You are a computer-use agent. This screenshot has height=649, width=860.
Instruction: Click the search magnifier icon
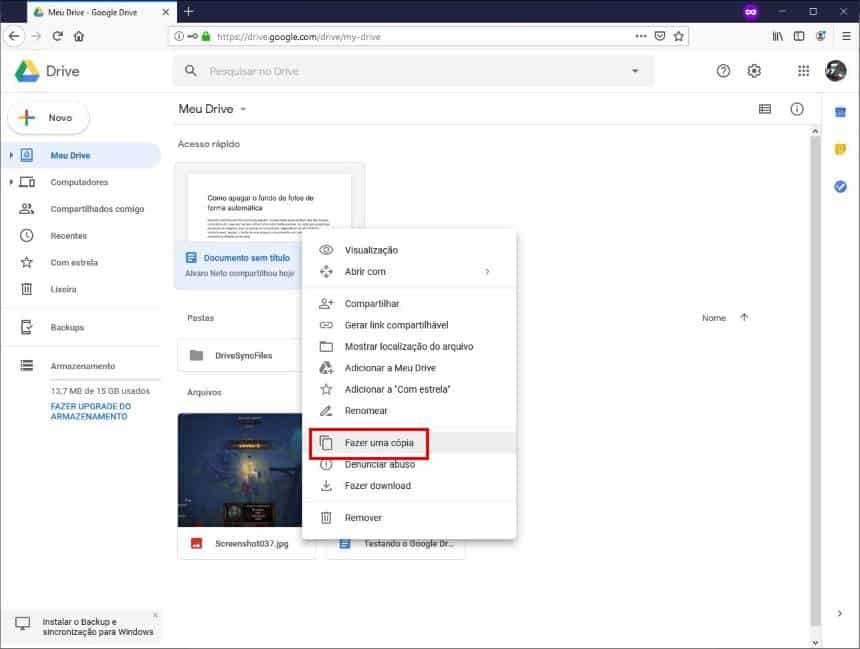(190, 71)
